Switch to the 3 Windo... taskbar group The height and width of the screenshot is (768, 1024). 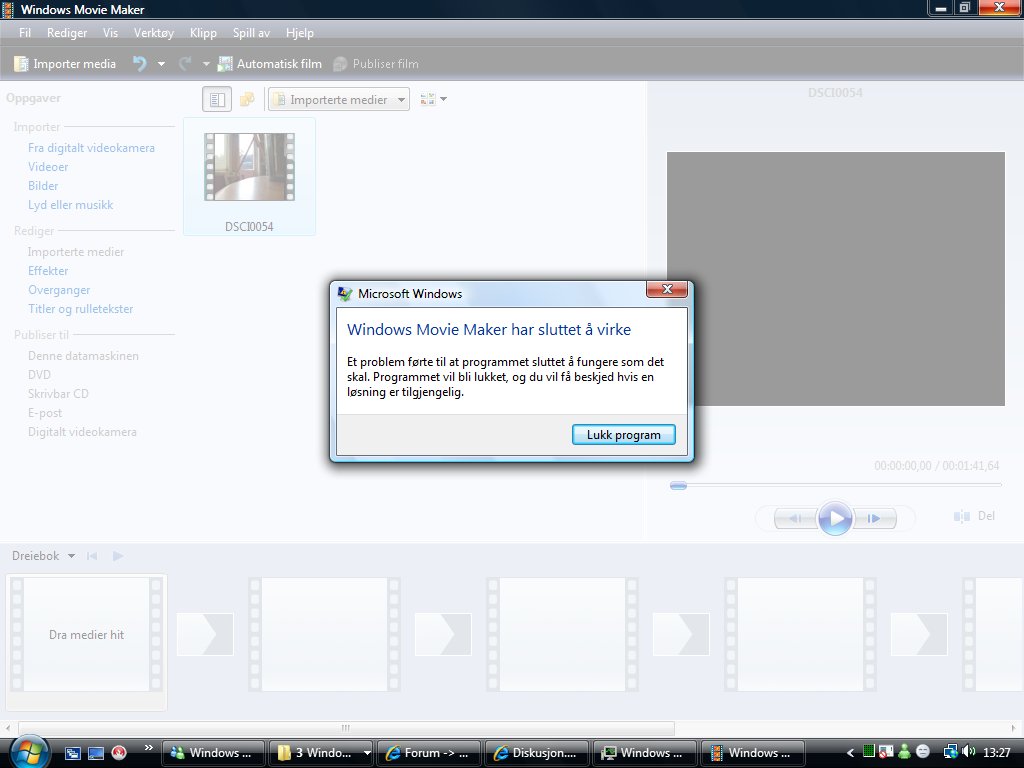pos(319,753)
